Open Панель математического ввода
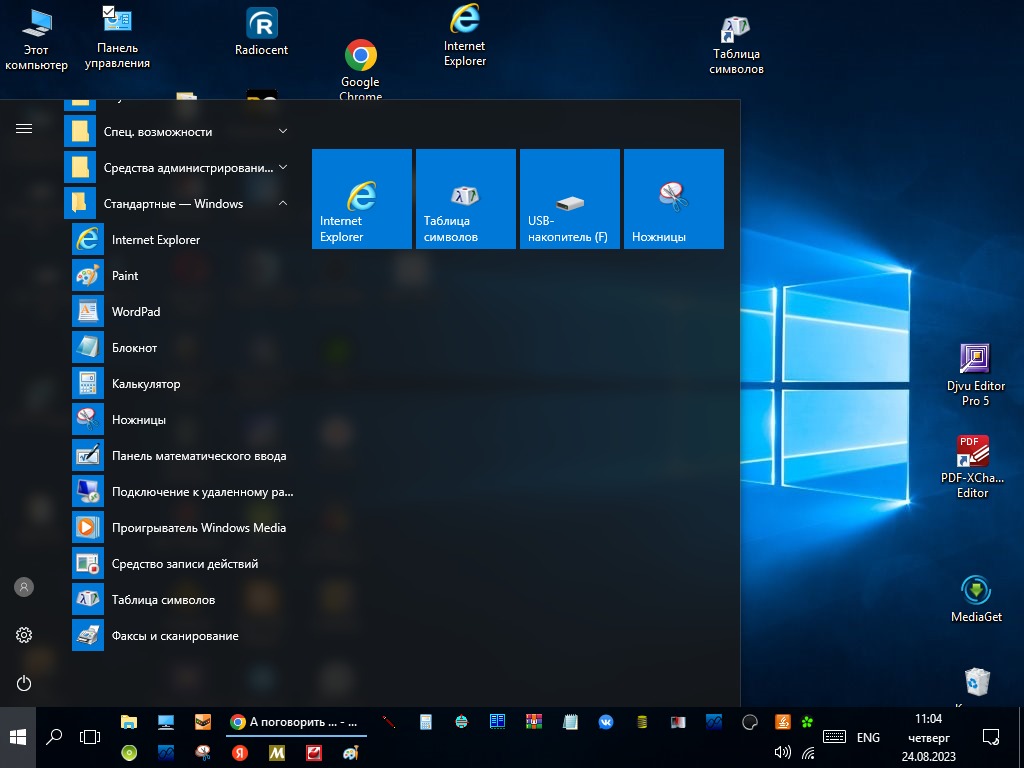The image size is (1024, 768). click(180, 456)
